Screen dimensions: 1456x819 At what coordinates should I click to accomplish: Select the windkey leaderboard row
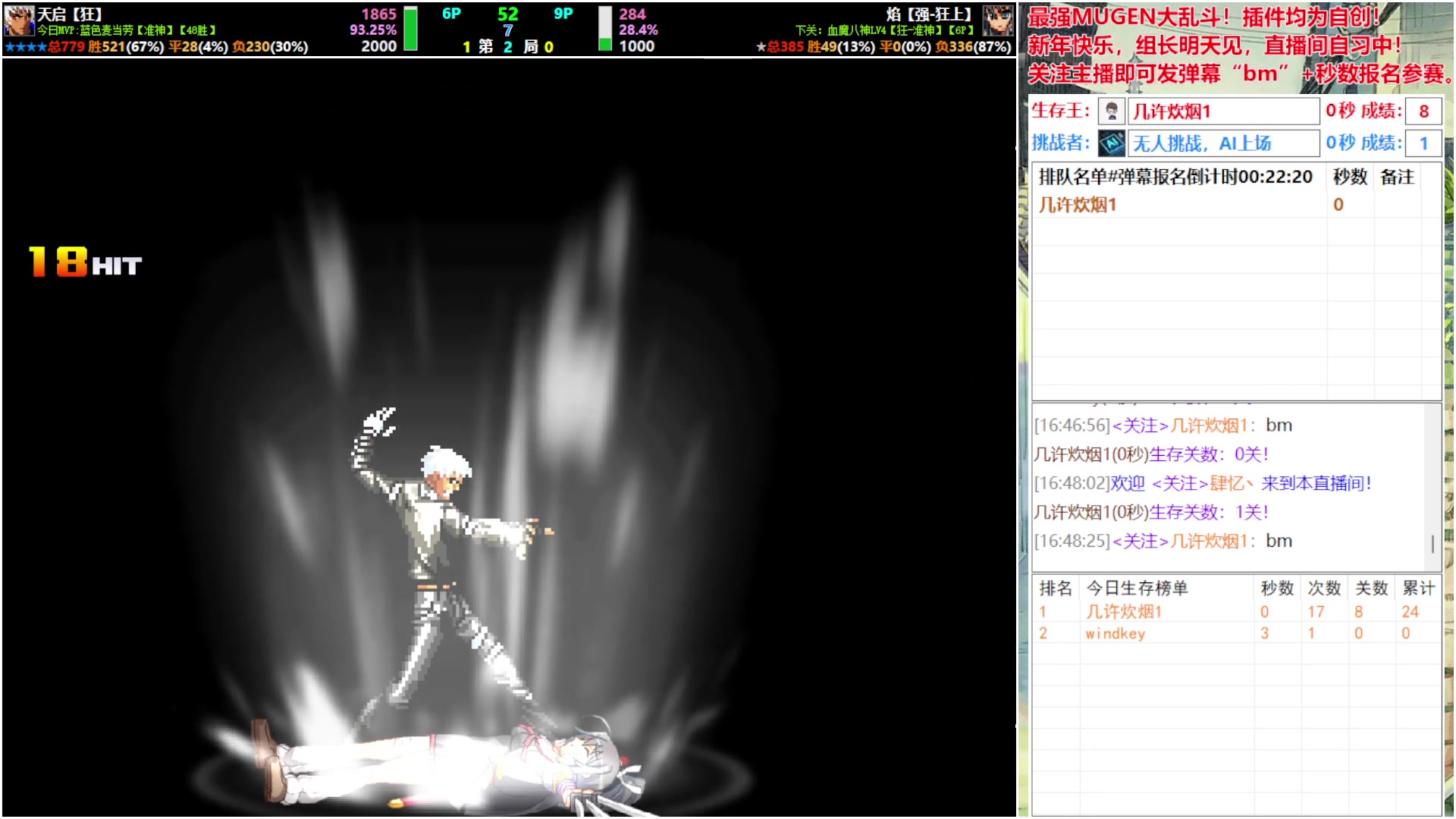pos(1236,633)
